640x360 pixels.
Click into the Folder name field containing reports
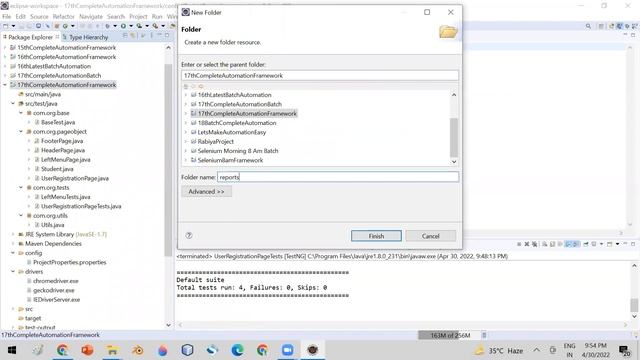click(x=338, y=177)
